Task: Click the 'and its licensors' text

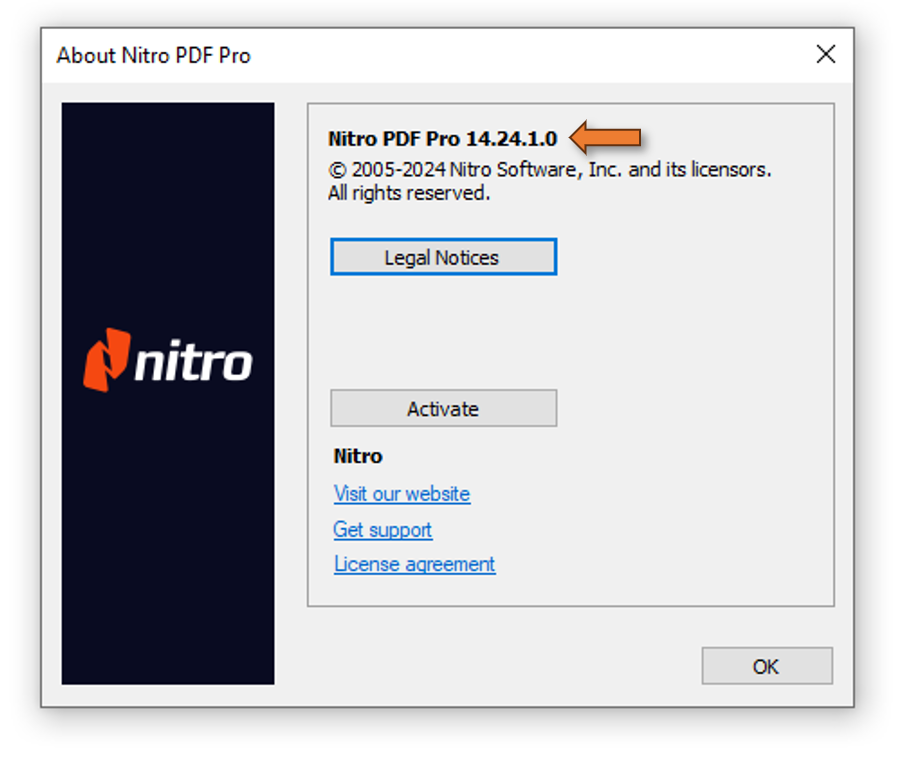Action: (x=700, y=170)
